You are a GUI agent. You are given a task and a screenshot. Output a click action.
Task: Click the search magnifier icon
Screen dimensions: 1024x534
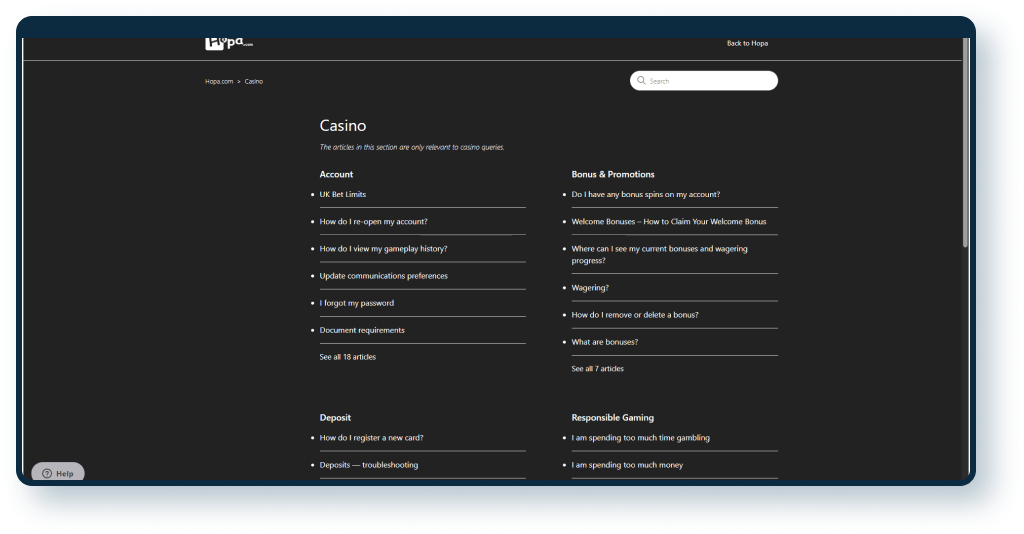click(641, 81)
